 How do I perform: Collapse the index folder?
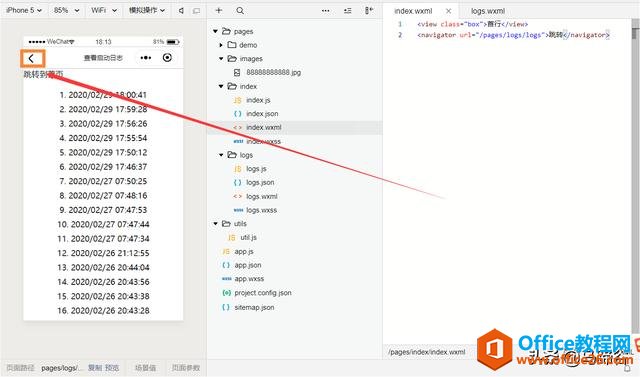pyautogui.click(x=221, y=86)
